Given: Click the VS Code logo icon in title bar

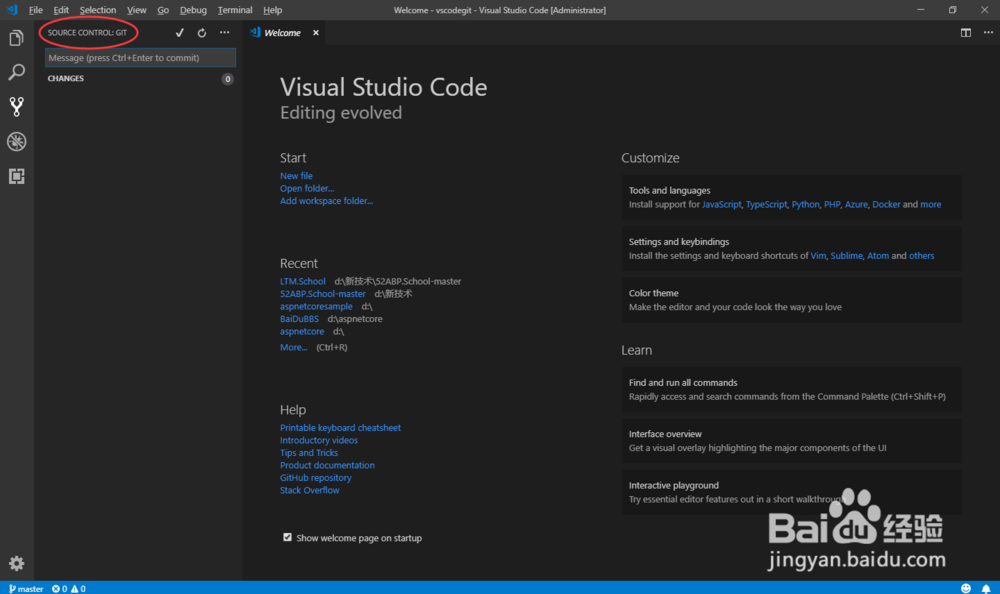Looking at the screenshot, I should 12,10.
